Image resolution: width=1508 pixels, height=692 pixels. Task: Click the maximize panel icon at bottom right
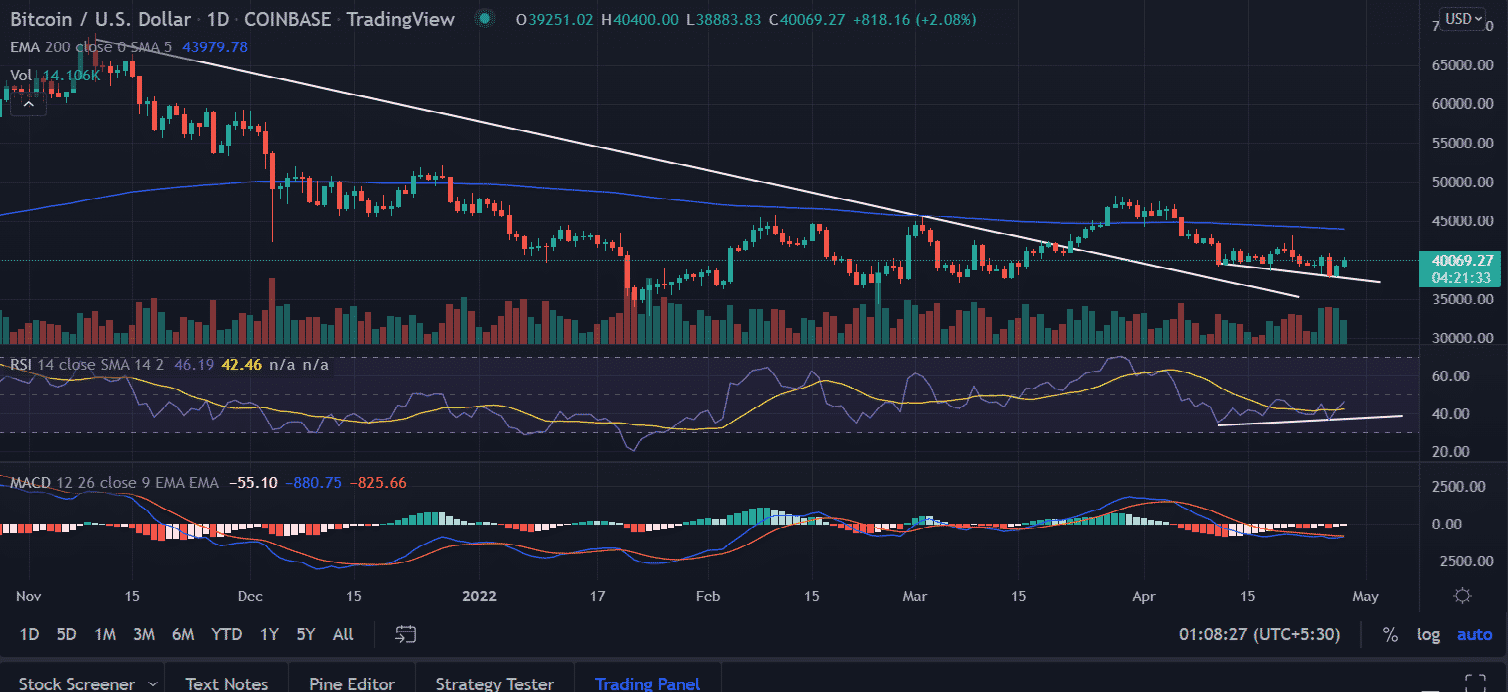click(1471, 683)
